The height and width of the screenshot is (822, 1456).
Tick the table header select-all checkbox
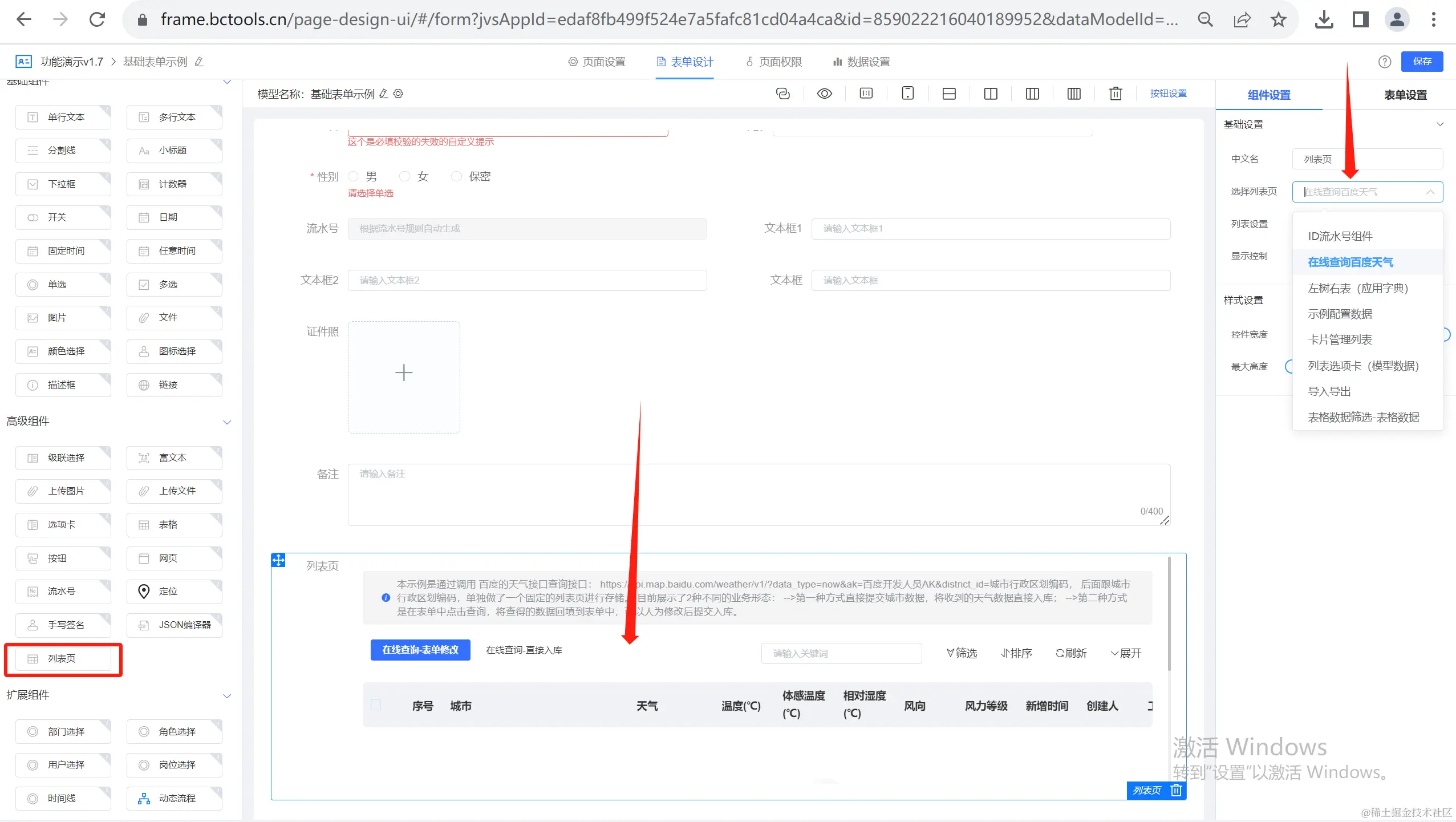(x=376, y=705)
